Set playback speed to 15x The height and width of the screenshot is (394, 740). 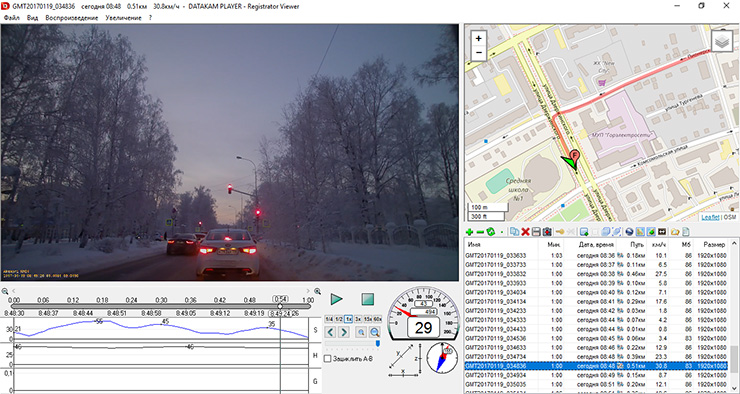pyautogui.click(x=367, y=319)
